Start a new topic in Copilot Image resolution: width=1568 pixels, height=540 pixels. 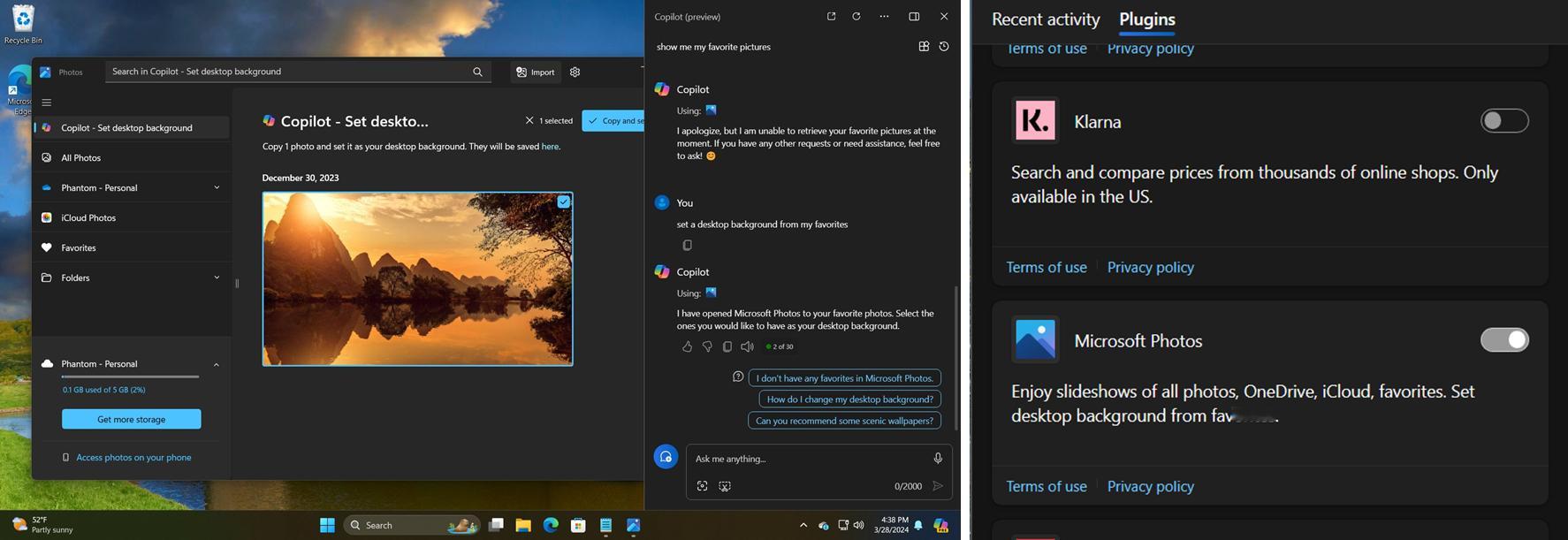click(666, 457)
